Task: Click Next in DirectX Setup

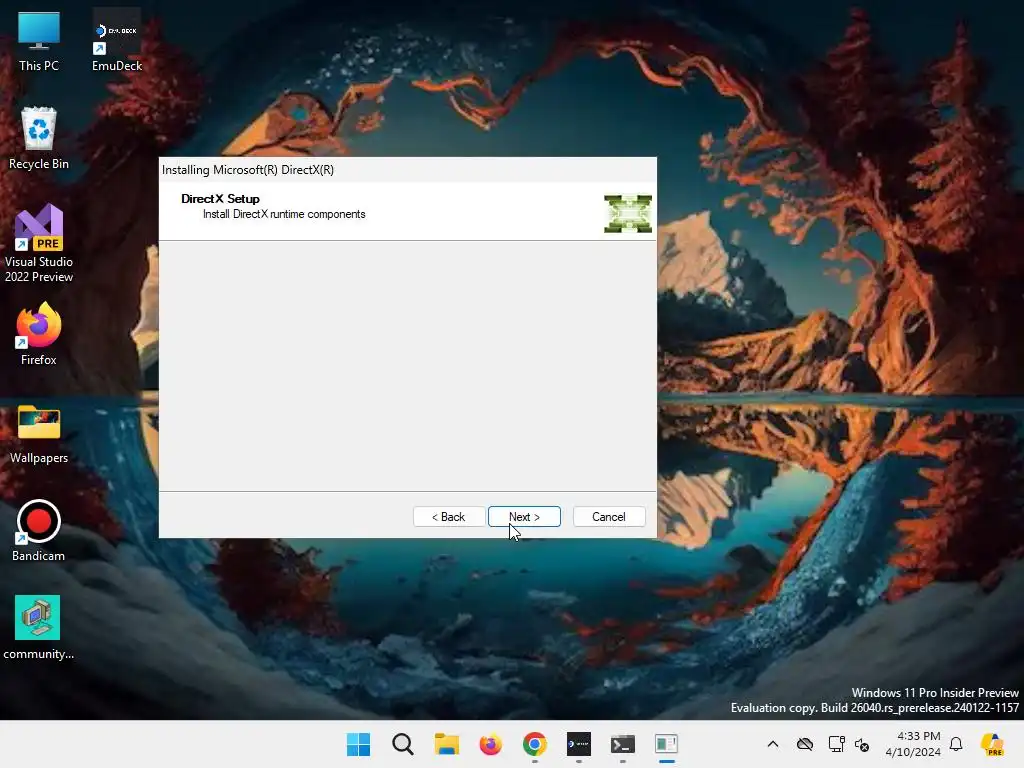Action: tap(524, 517)
